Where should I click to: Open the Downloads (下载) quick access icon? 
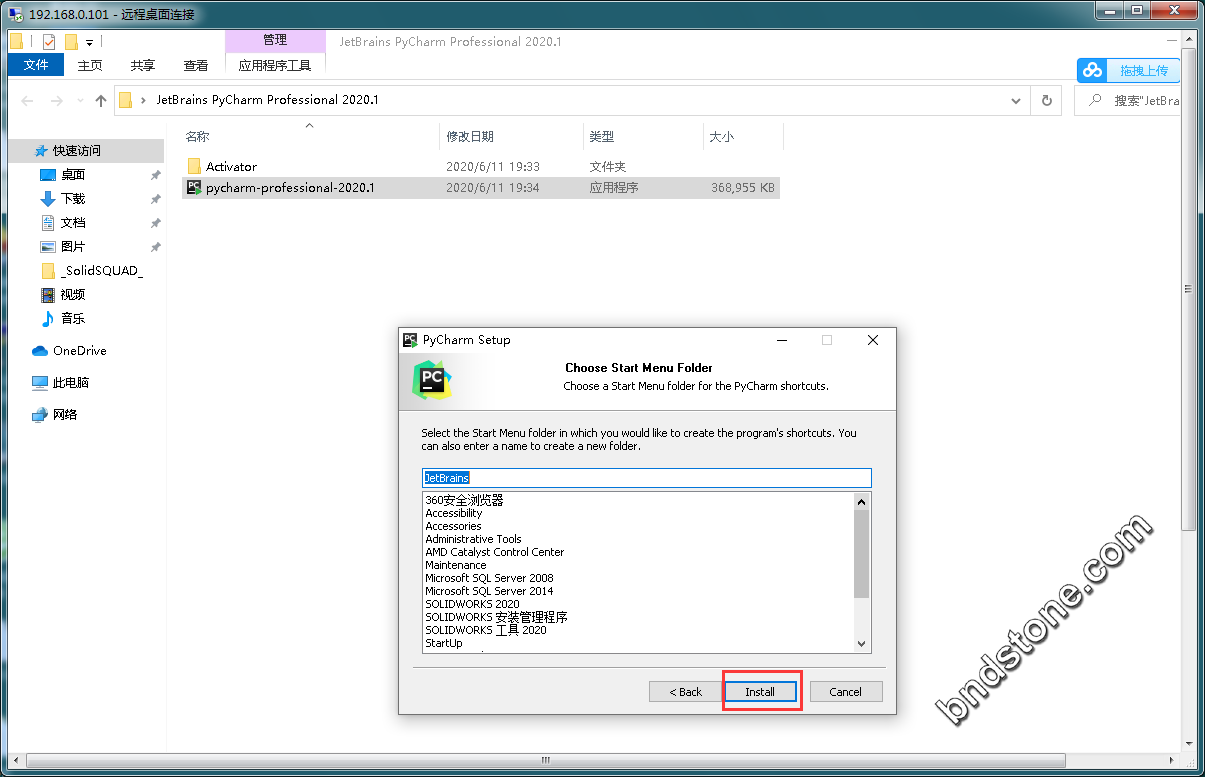click(47, 199)
